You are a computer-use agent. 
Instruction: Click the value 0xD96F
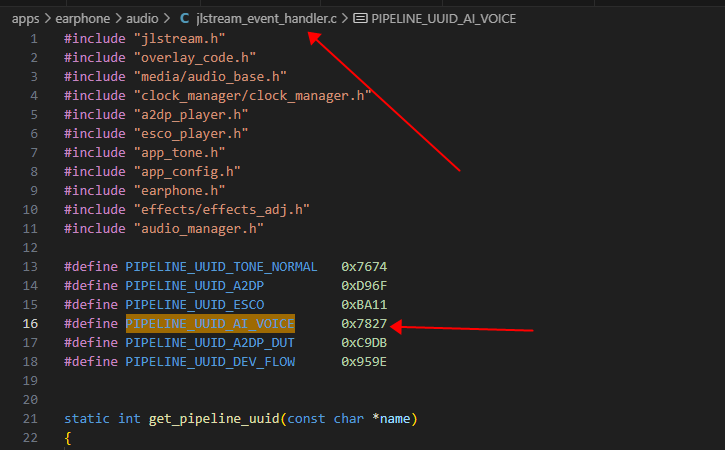tap(364, 285)
